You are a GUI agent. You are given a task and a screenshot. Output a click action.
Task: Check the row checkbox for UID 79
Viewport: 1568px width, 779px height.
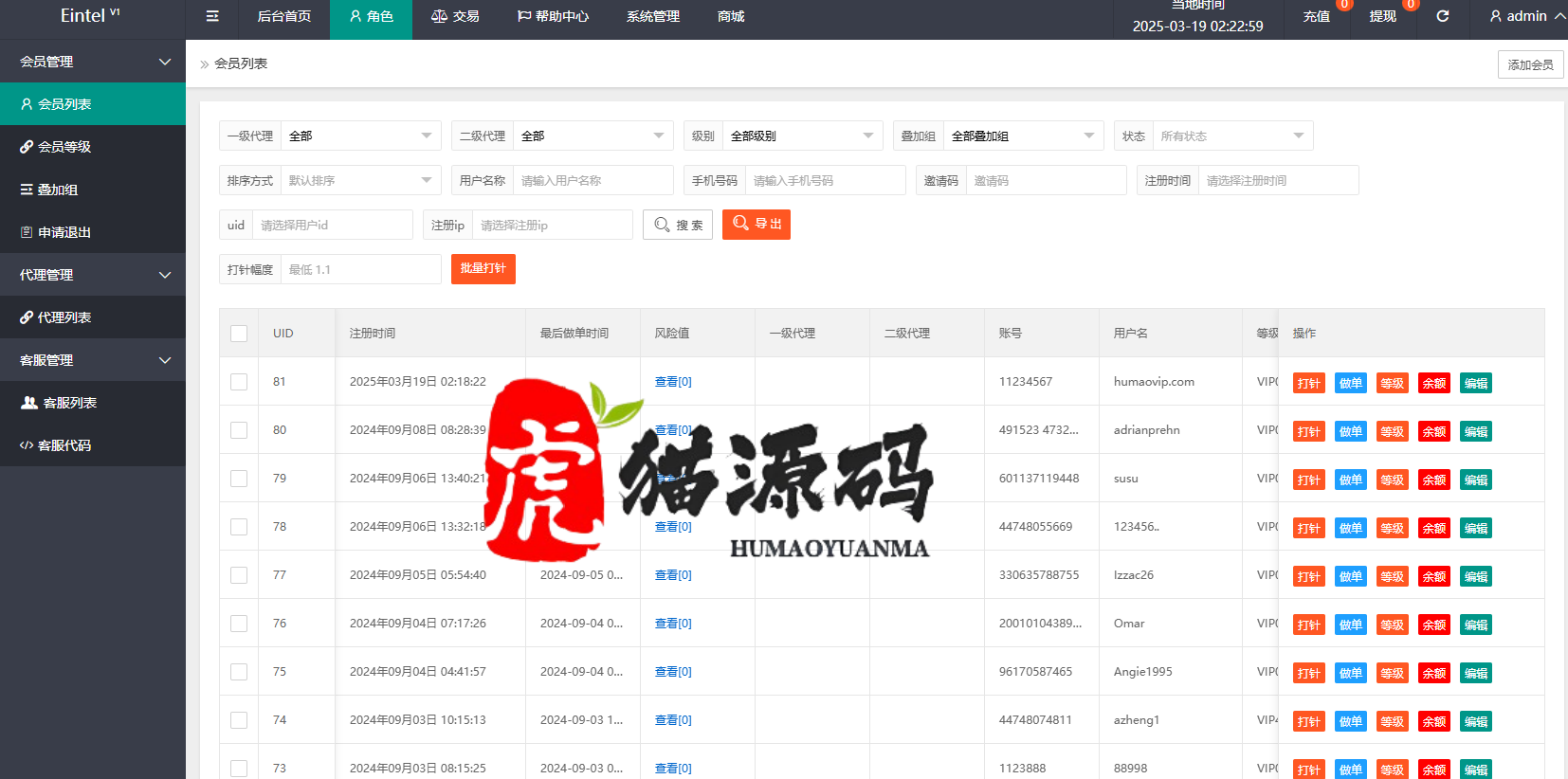coord(239,479)
